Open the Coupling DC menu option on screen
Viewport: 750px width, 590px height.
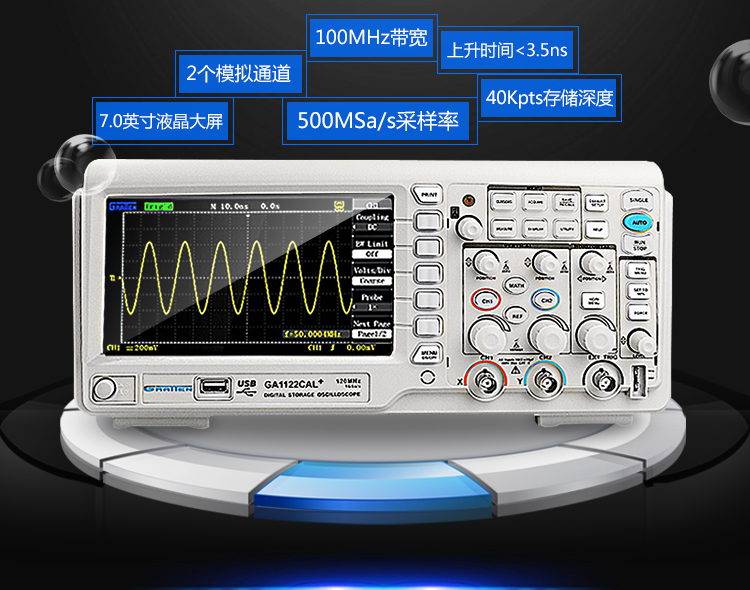point(372,222)
